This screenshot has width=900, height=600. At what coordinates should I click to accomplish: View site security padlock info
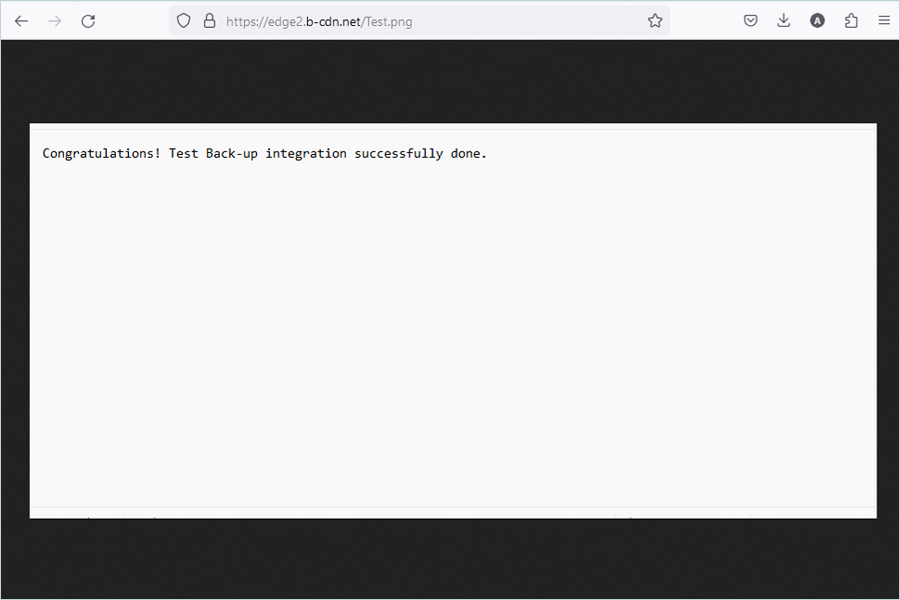(x=210, y=21)
